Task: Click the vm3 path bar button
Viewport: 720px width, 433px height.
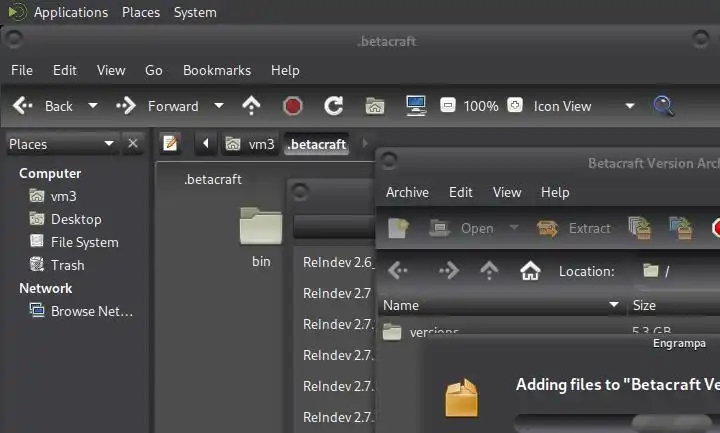Action: pos(250,144)
